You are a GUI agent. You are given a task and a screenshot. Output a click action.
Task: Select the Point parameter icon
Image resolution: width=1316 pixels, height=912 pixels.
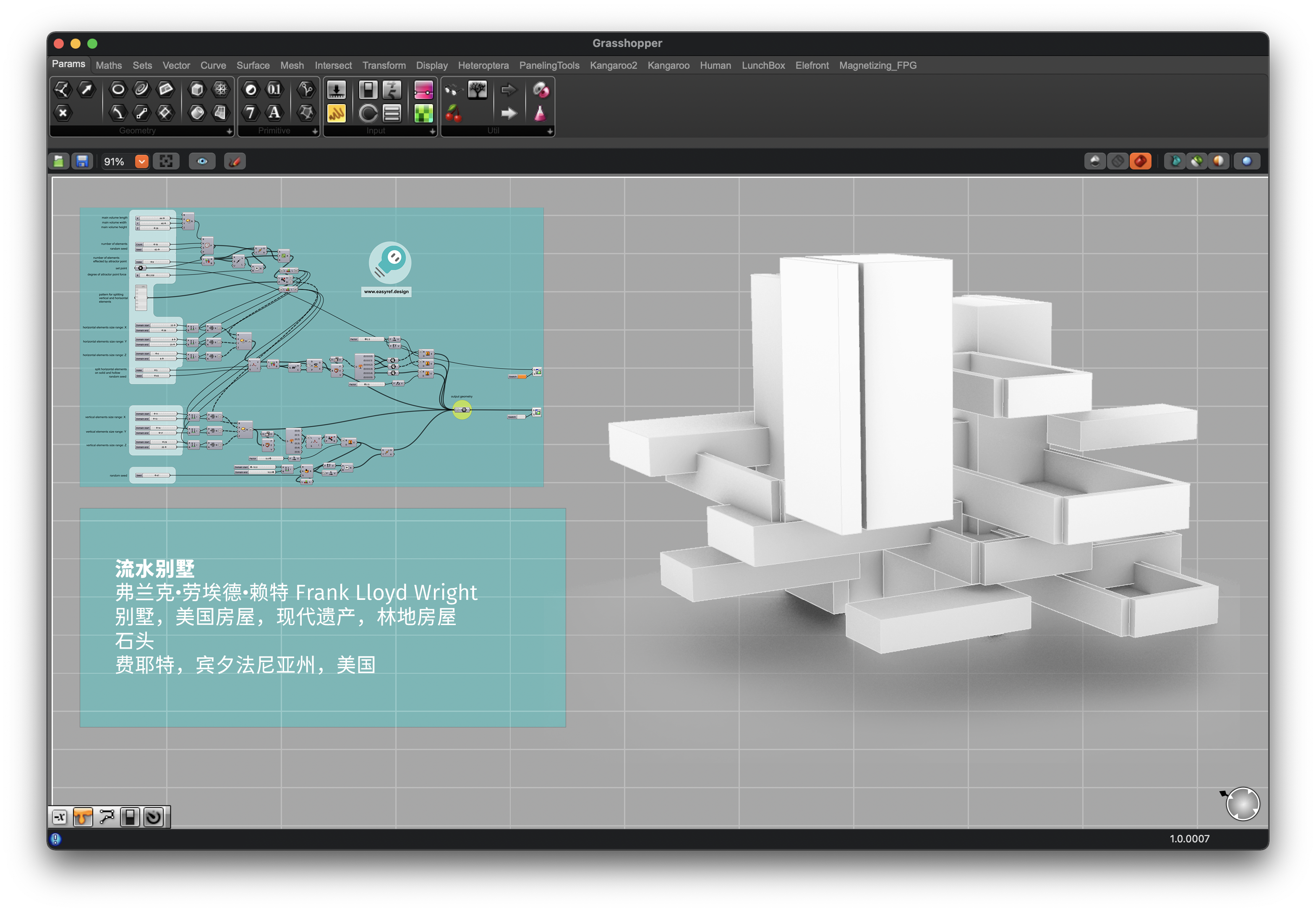coord(62,113)
